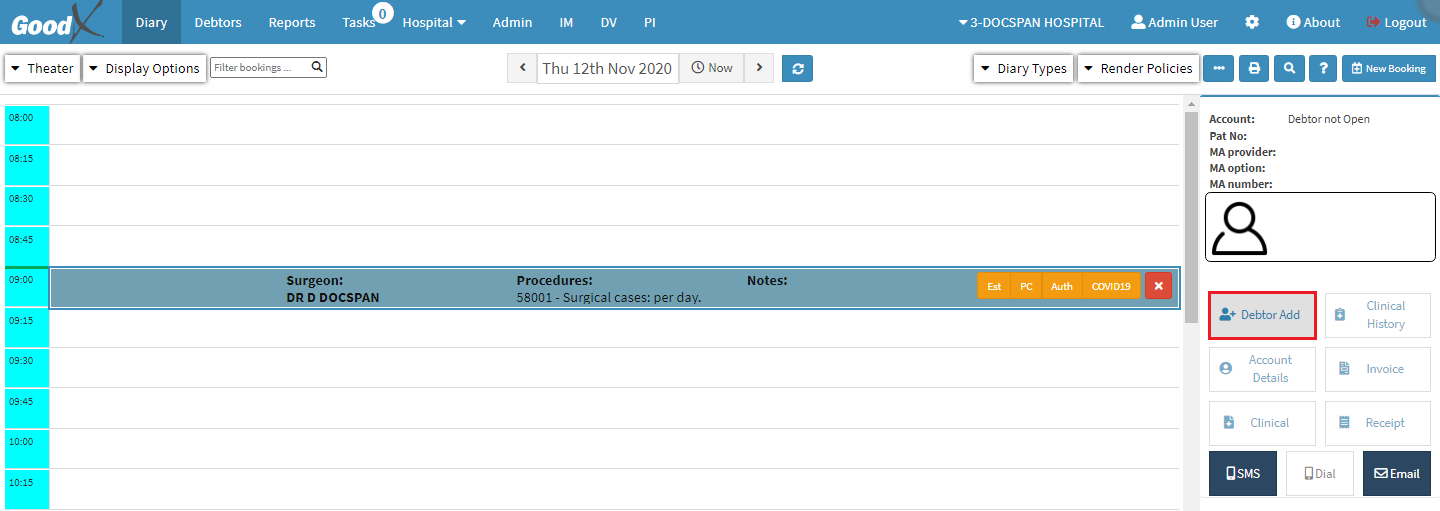1440x511 pixels.
Task: Open the Clinical button
Action: pyautogui.click(x=1262, y=423)
